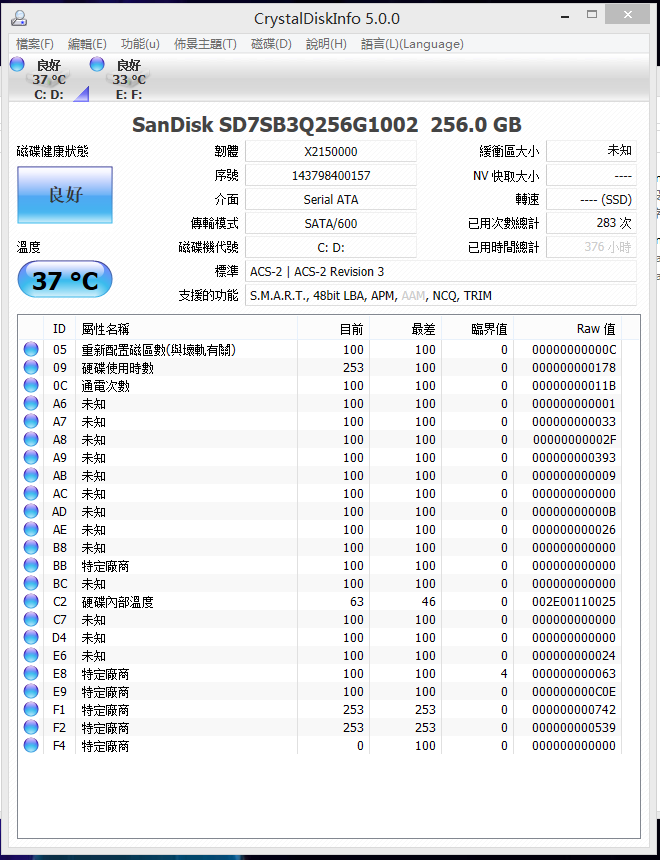Image resolution: width=660 pixels, height=860 pixels.
Task: Click the CrystalDiskInfo app icon in title bar
Action: click(x=19, y=19)
